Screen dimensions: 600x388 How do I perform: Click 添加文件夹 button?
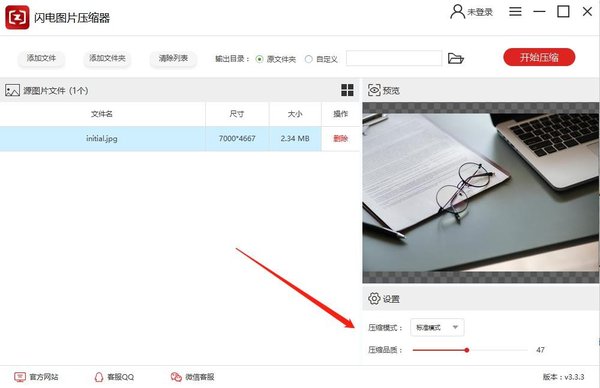[x=107, y=58]
